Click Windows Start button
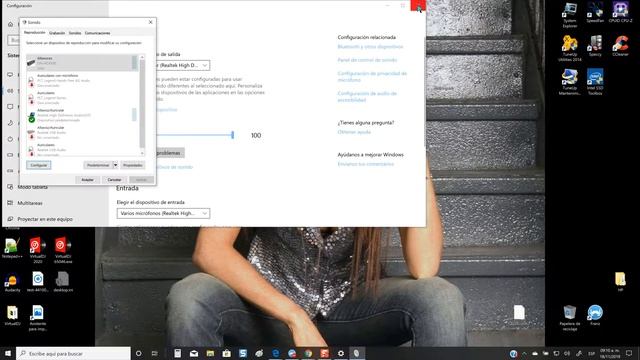 pos(8,353)
